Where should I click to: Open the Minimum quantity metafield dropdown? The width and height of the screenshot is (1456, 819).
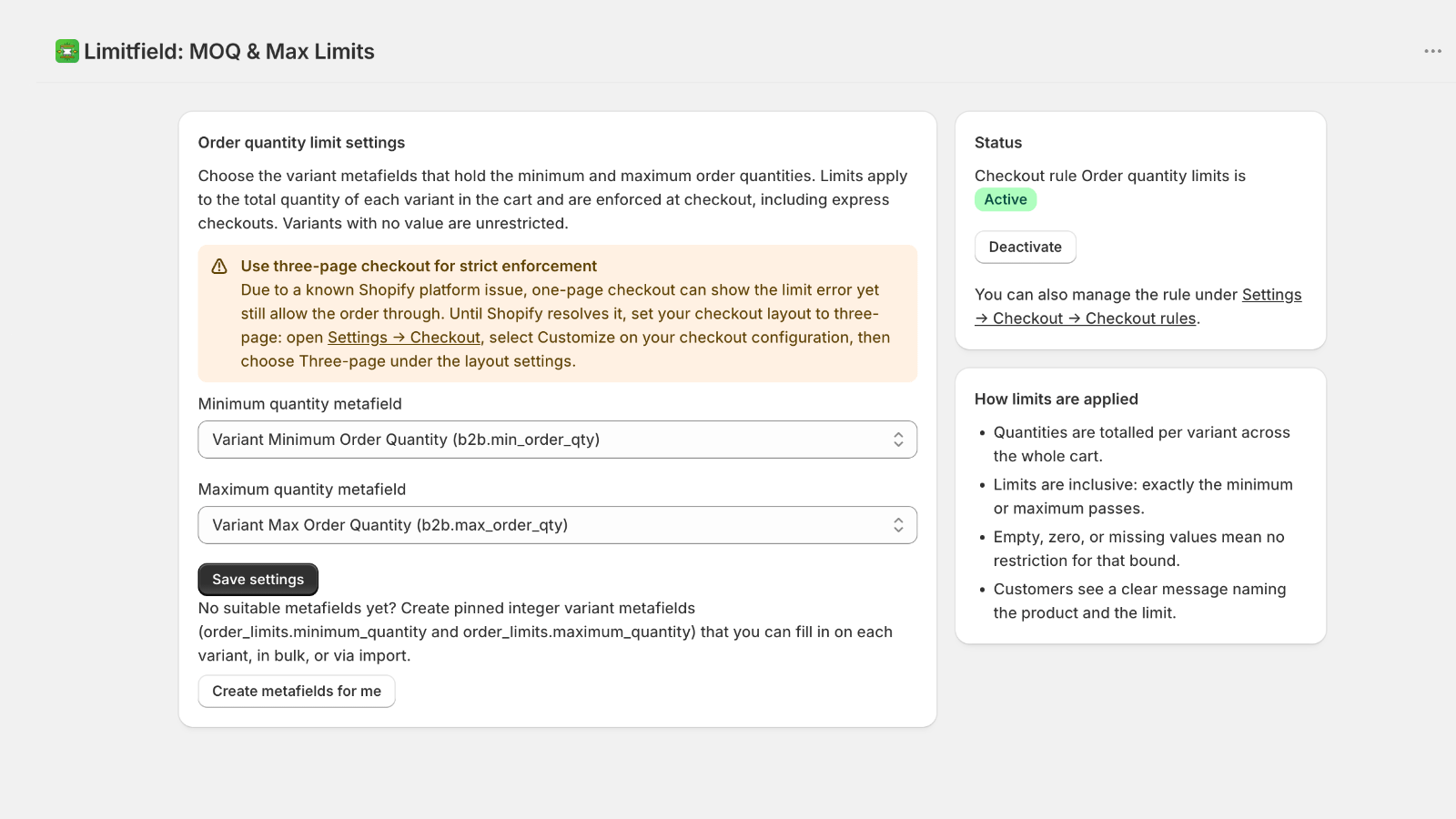557,440
